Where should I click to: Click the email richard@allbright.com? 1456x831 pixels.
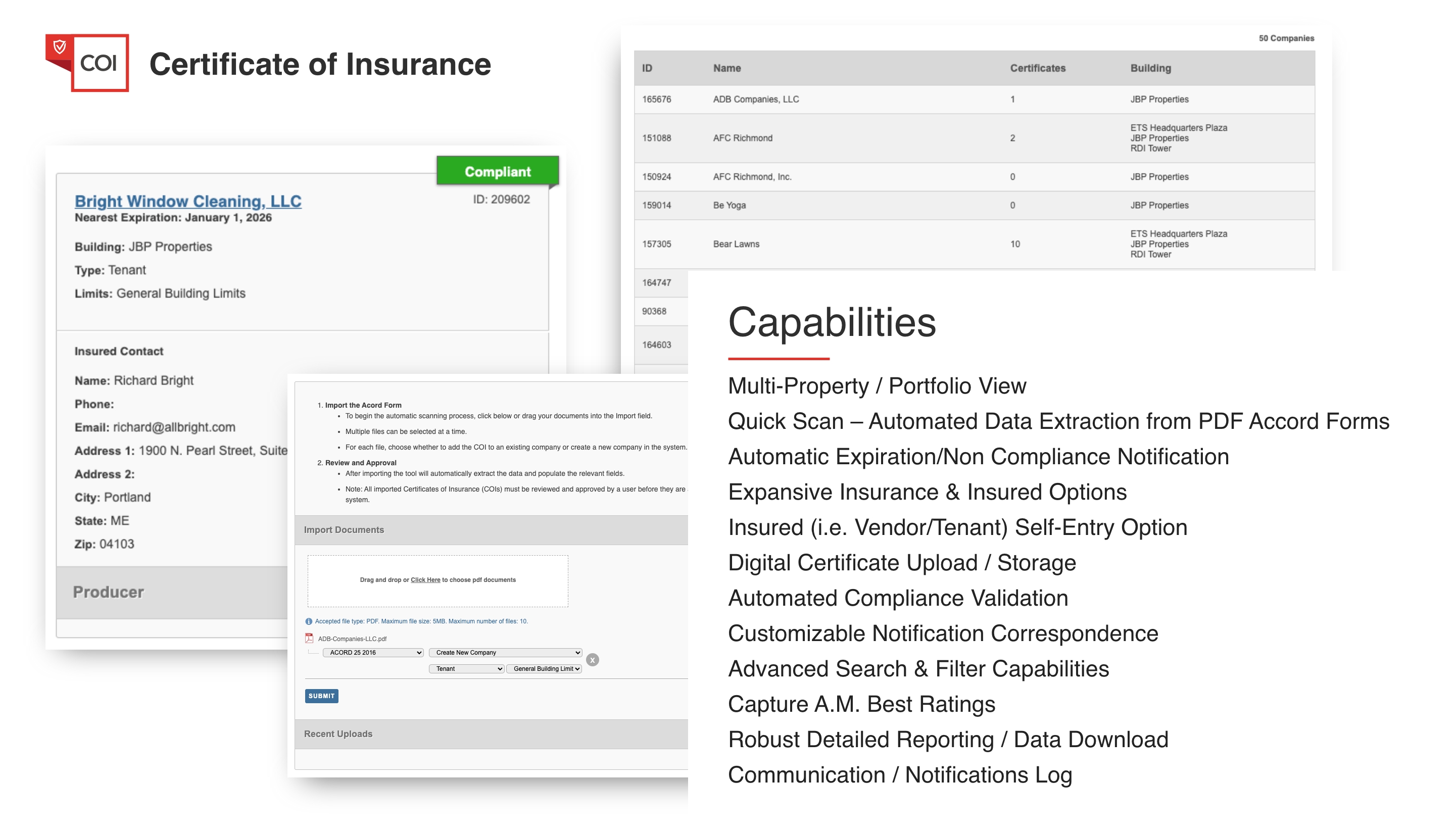pos(173,427)
